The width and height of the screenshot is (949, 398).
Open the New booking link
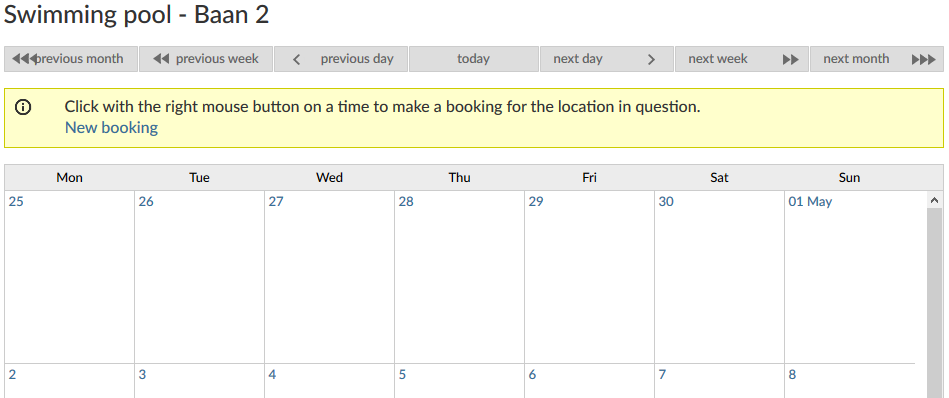tap(111, 128)
